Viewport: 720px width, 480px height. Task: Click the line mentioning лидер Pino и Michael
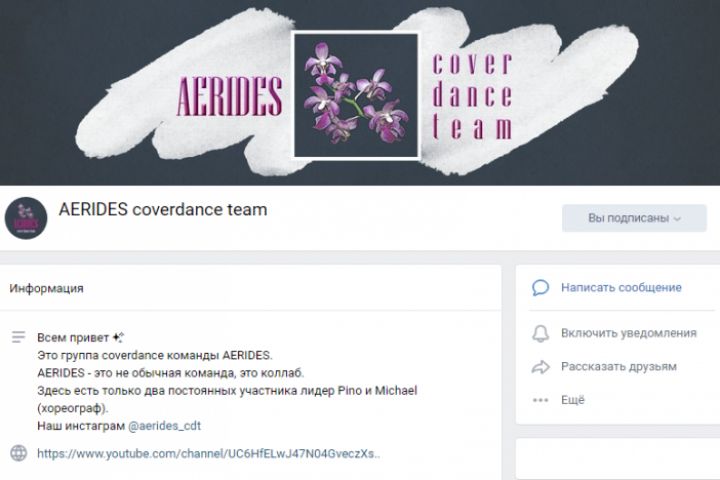pos(227,391)
